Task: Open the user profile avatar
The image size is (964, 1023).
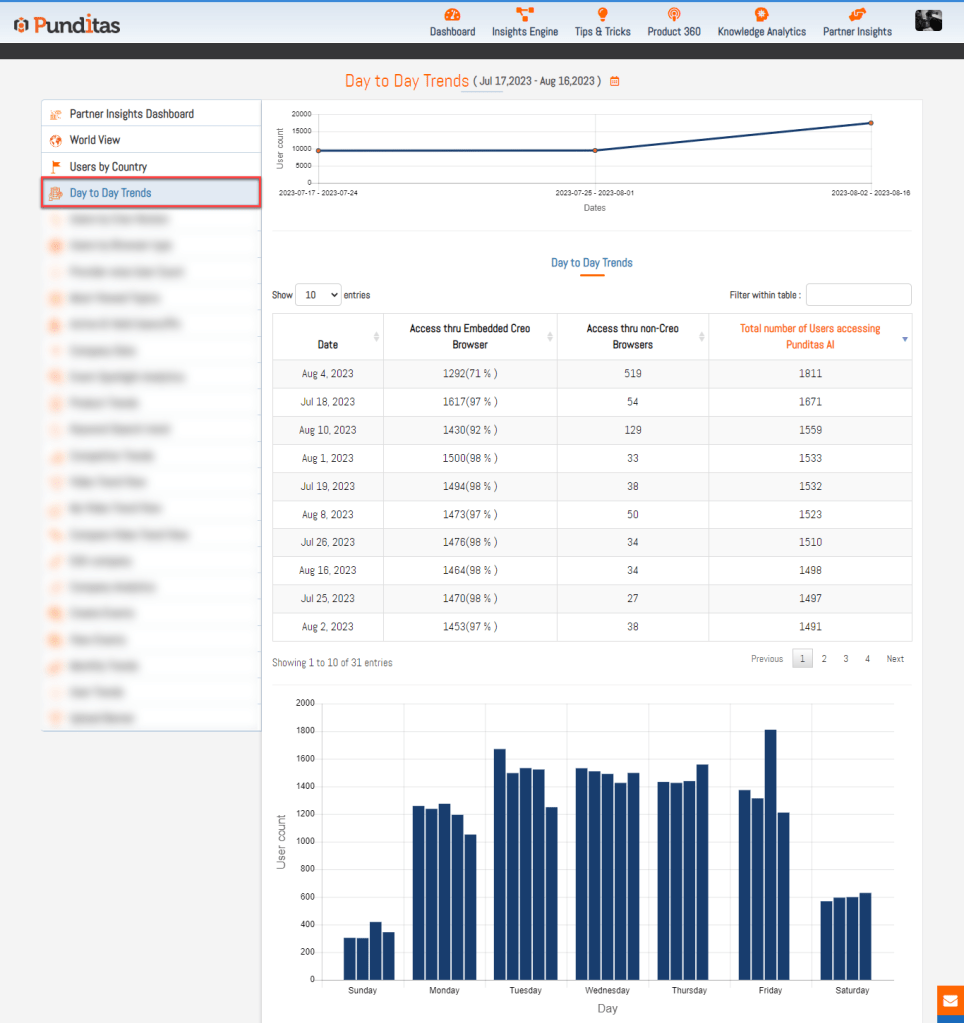Action: (928, 20)
